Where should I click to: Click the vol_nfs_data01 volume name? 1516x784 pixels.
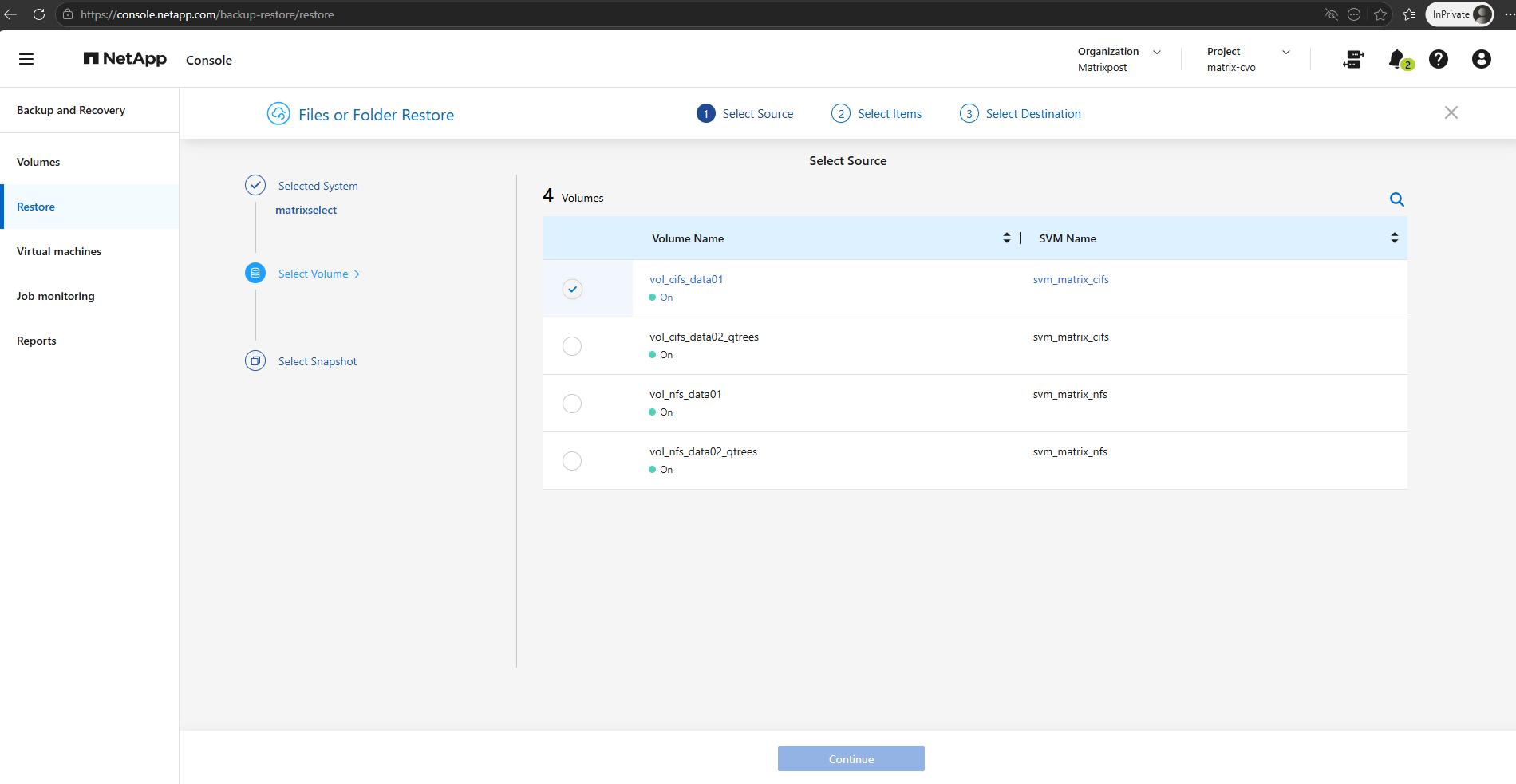685,394
